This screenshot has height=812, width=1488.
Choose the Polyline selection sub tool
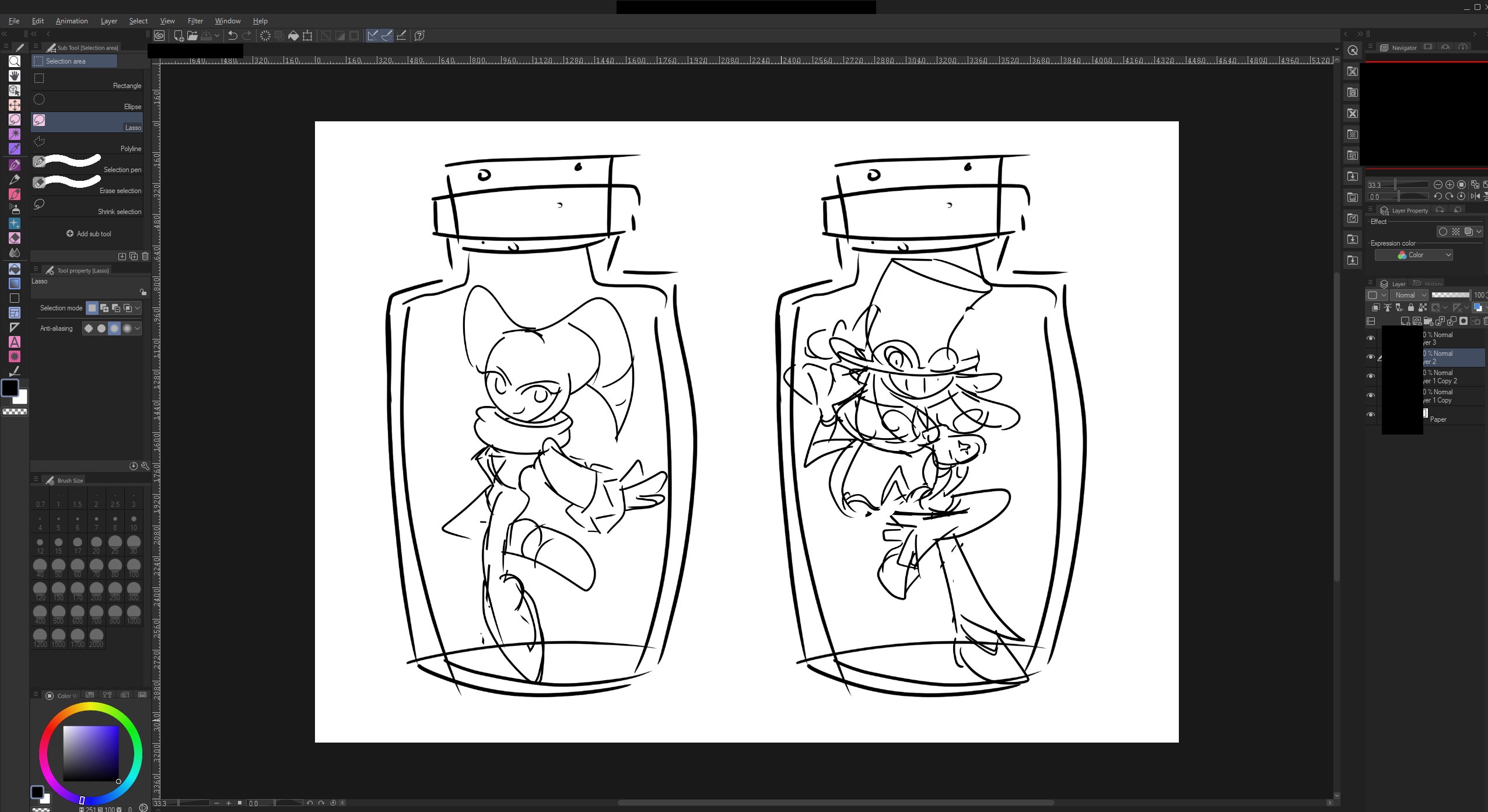[87, 144]
